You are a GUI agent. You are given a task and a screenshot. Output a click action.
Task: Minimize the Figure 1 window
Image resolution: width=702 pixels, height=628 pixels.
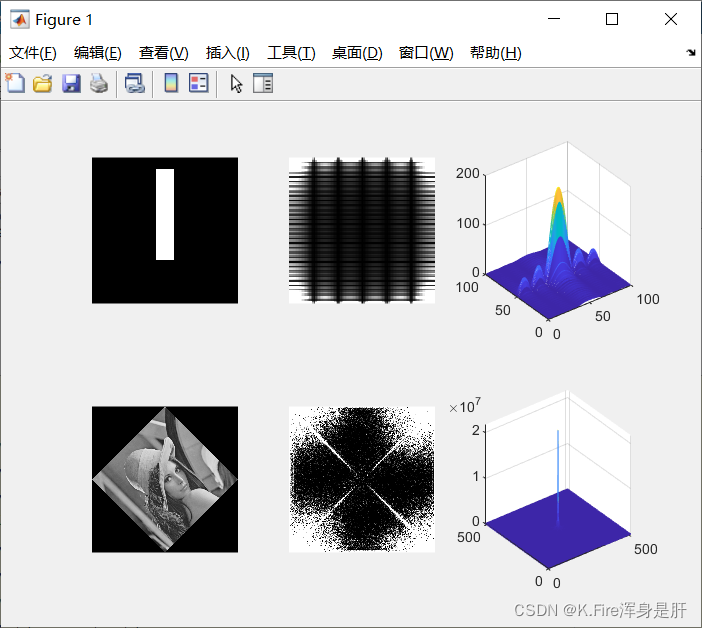(x=554, y=19)
